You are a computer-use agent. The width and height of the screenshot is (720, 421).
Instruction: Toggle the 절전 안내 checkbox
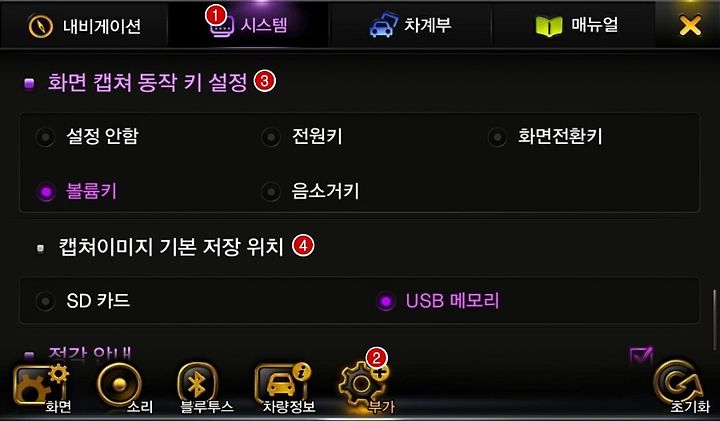(641, 354)
